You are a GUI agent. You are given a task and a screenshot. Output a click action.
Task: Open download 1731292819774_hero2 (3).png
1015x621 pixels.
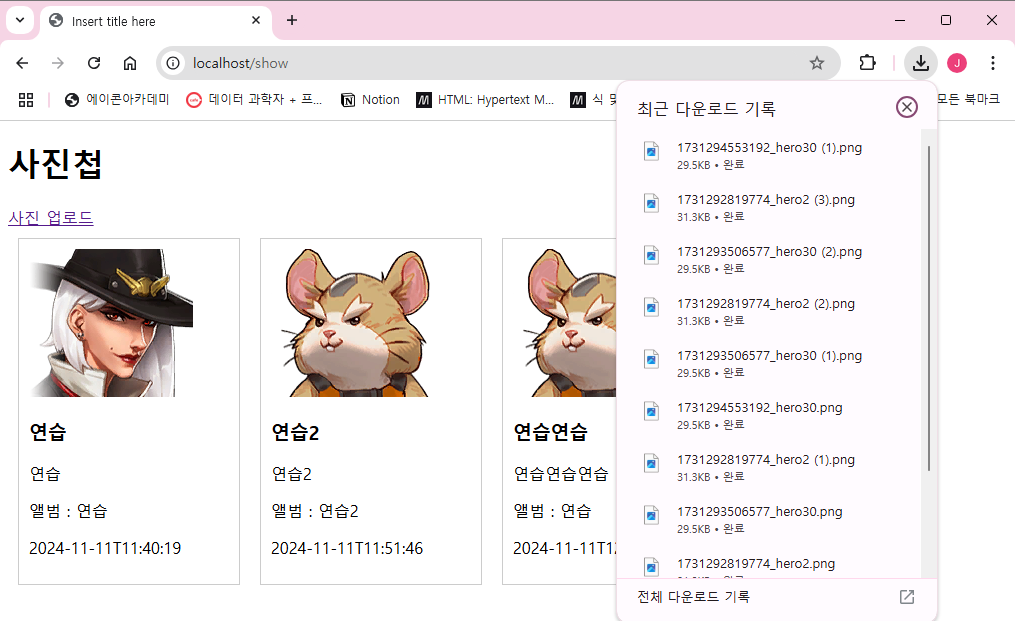pos(769,207)
